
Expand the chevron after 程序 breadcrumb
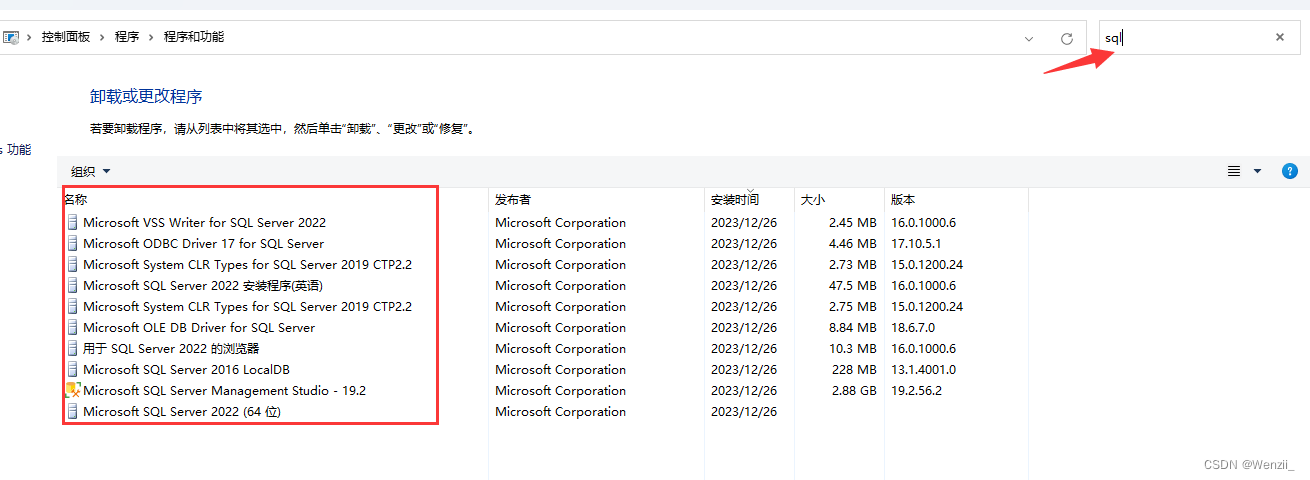point(152,37)
